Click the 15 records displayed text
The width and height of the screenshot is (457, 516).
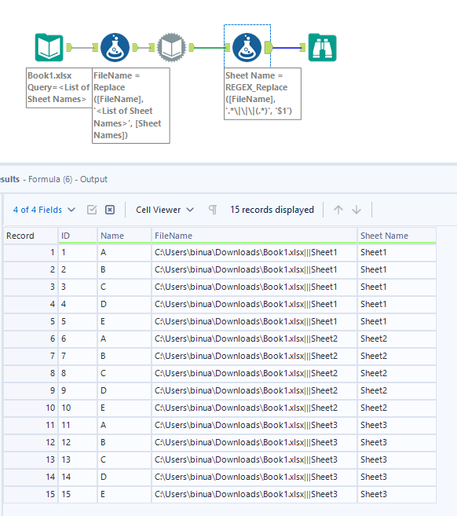tap(272, 210)
